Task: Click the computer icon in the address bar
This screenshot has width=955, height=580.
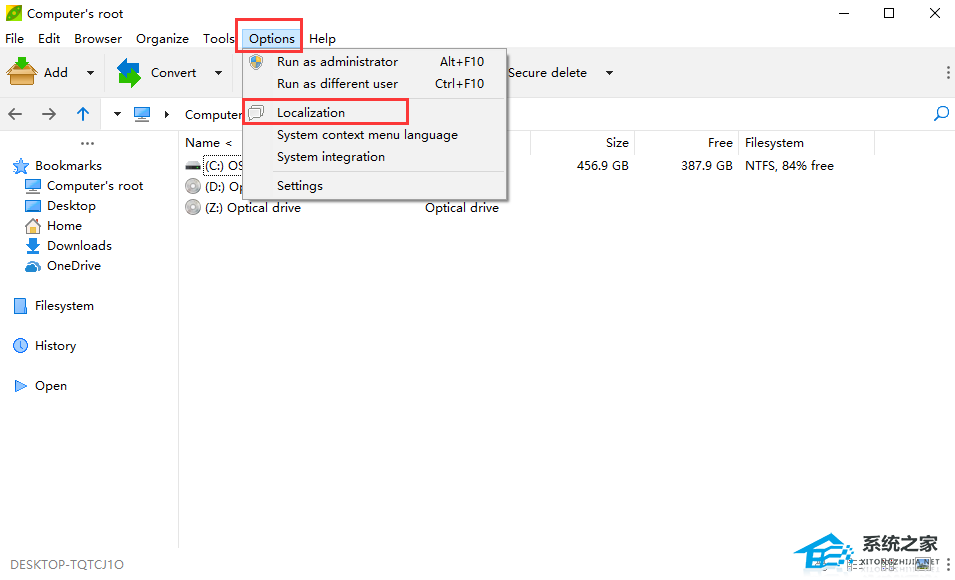Action: pos(142,114)
